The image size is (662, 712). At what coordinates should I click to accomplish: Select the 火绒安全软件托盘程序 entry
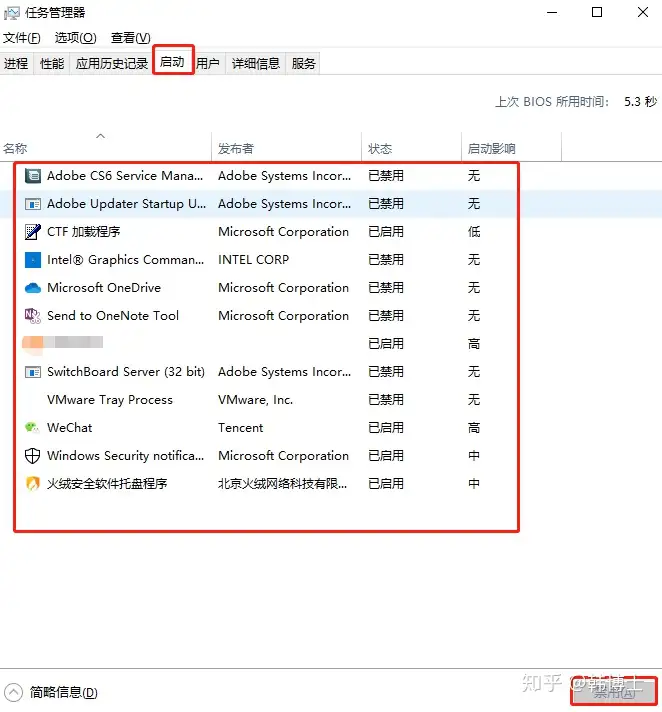pos(107,484)
